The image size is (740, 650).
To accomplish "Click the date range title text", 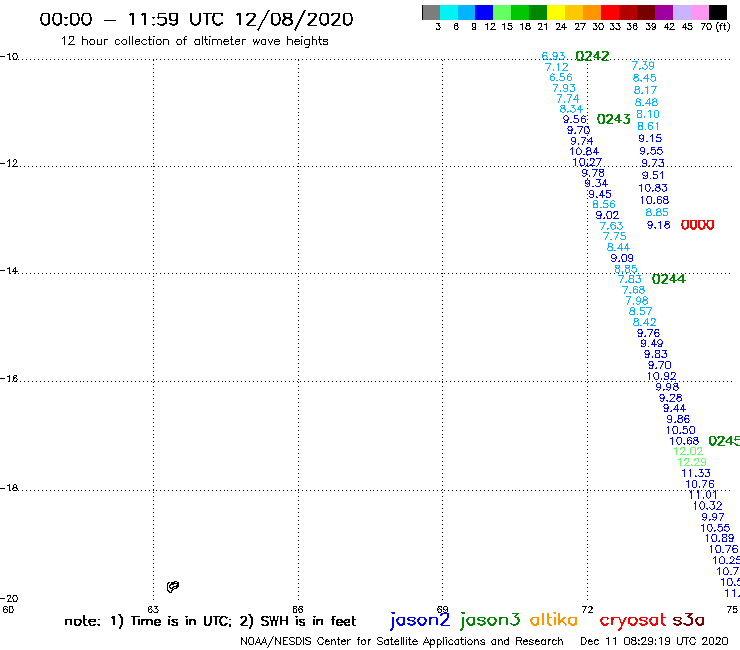I will (x=196, y=19).
